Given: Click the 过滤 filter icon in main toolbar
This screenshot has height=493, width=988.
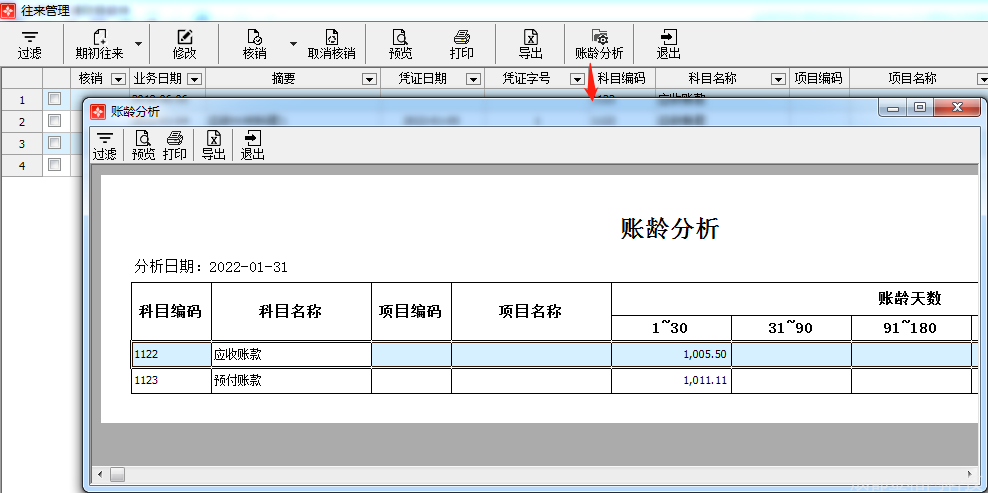Looking at the screenshot, I should tap(29, 44).
